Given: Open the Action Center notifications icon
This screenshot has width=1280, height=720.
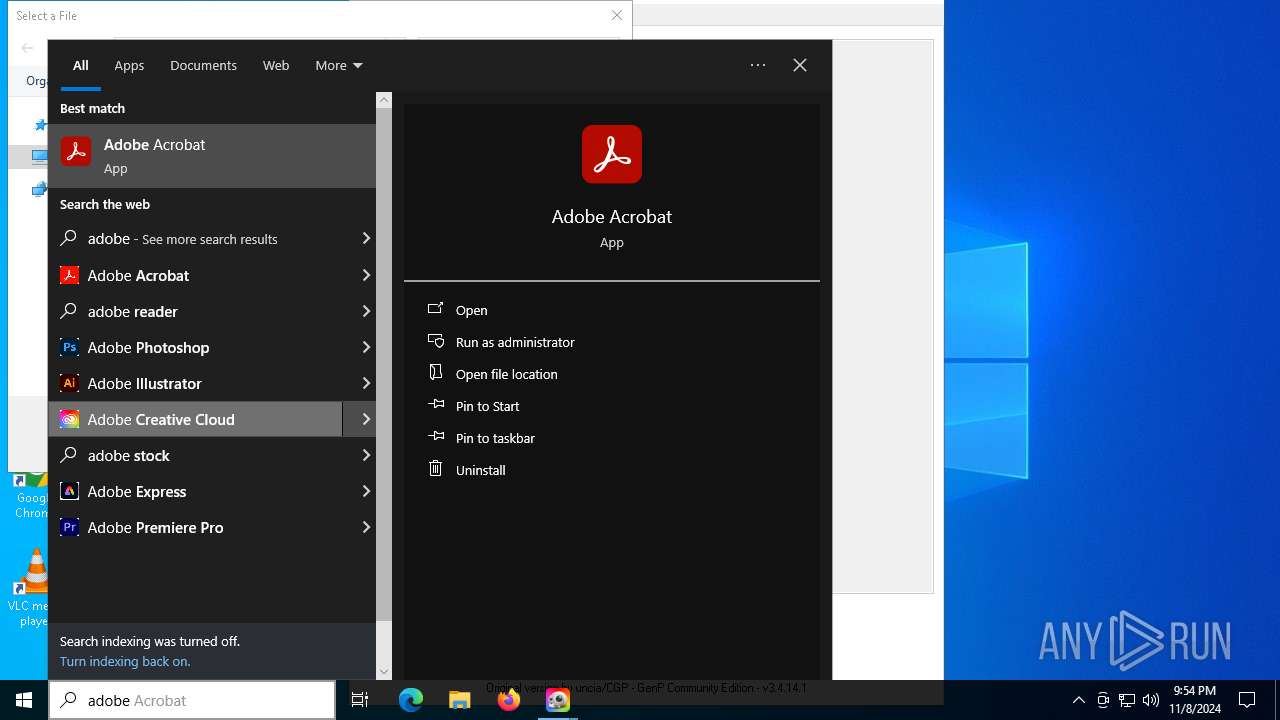Looking at the screenshot, I should (x=1247, y=700).
